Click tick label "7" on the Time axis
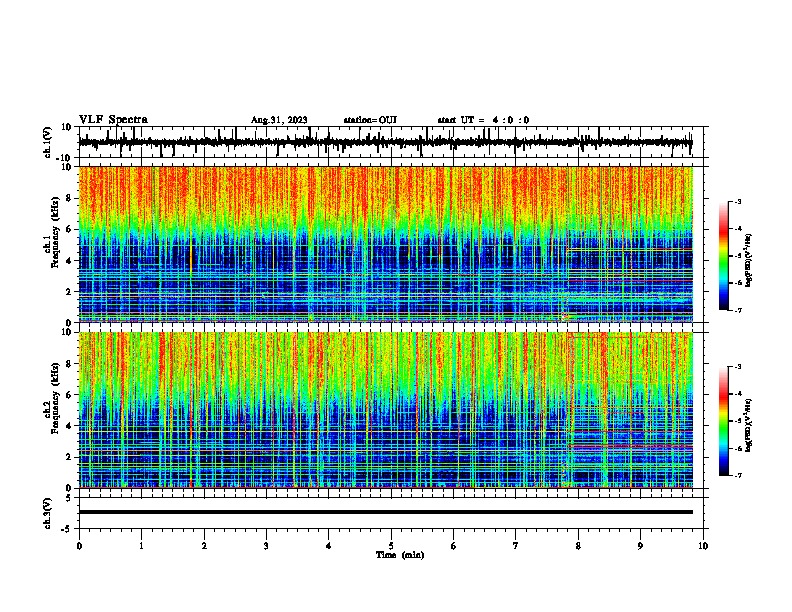Screen dimensions: 792x612 coord(516,546)
